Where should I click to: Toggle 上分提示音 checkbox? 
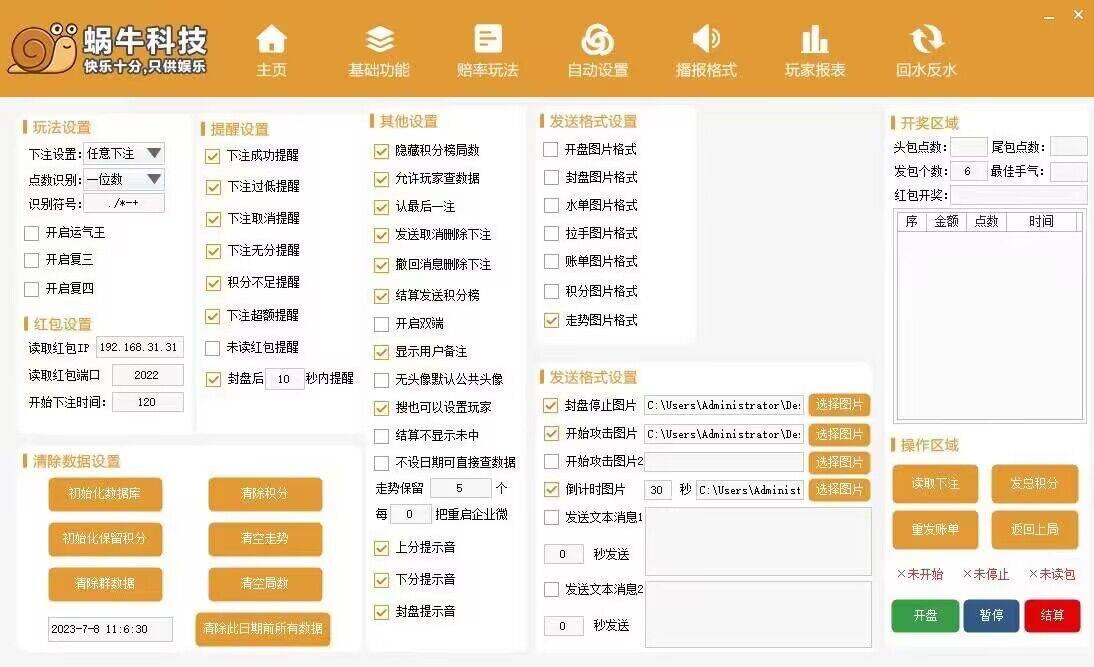coord(381,548)
